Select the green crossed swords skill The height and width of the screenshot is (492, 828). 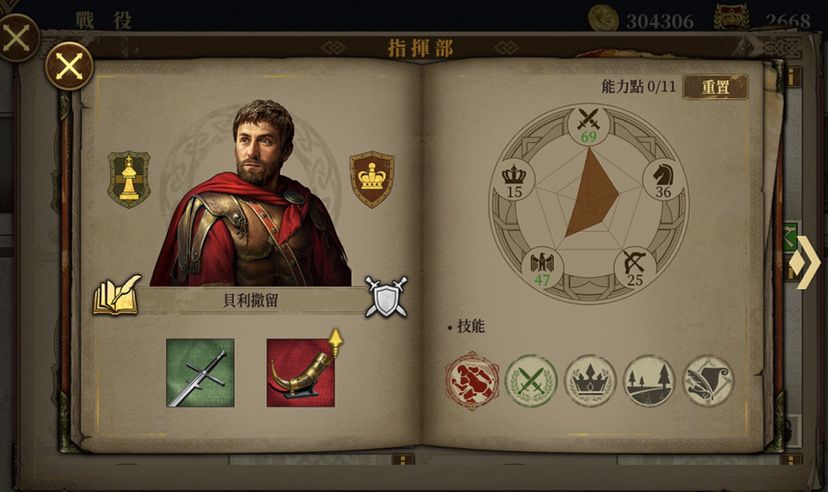tap(531, 381)
